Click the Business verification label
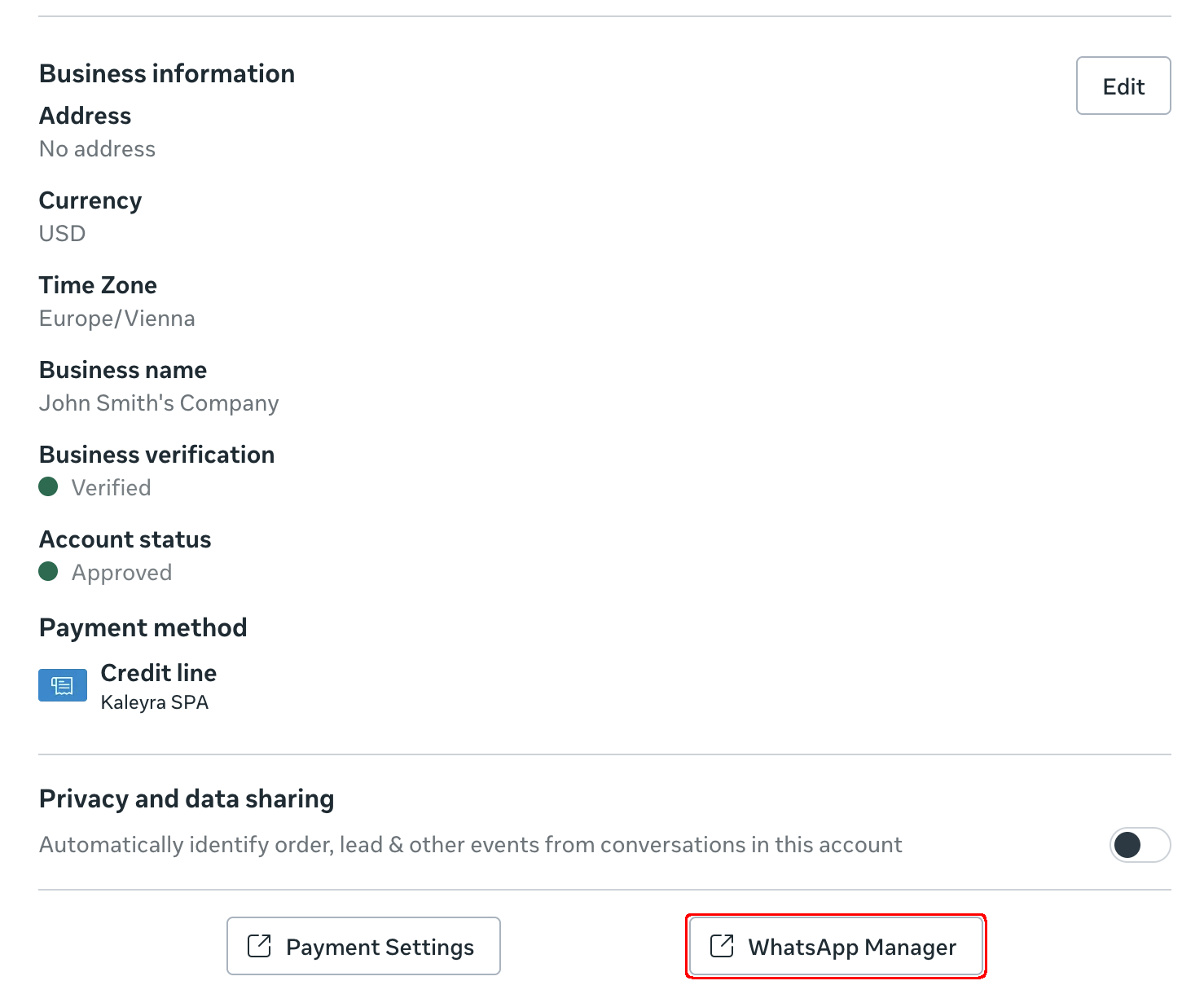 point(156,455)
